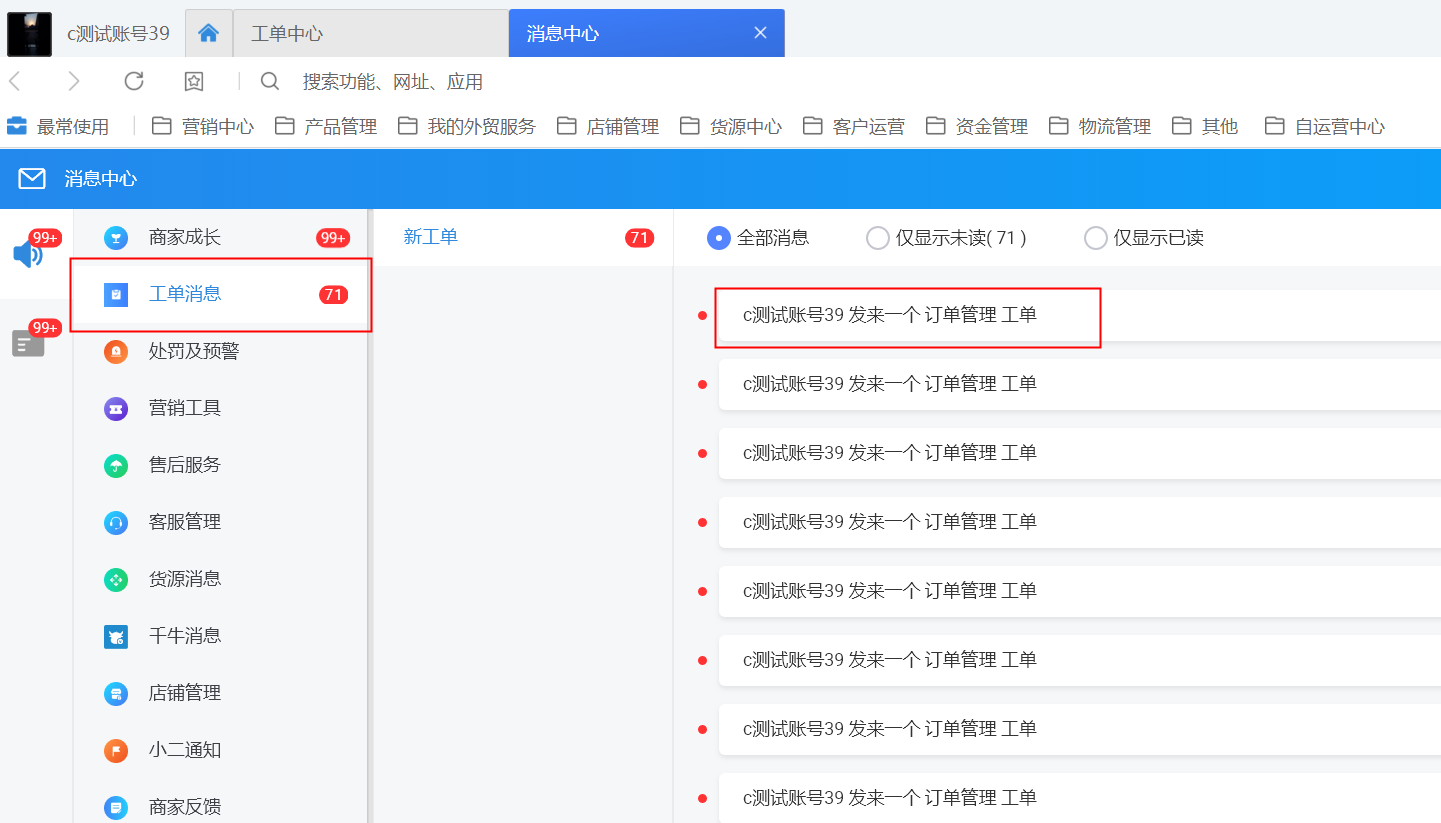Click the 工单消息 clipboard icon
Image resolution: width=1441 pixels, height=823 pixels.
[116, 295]
